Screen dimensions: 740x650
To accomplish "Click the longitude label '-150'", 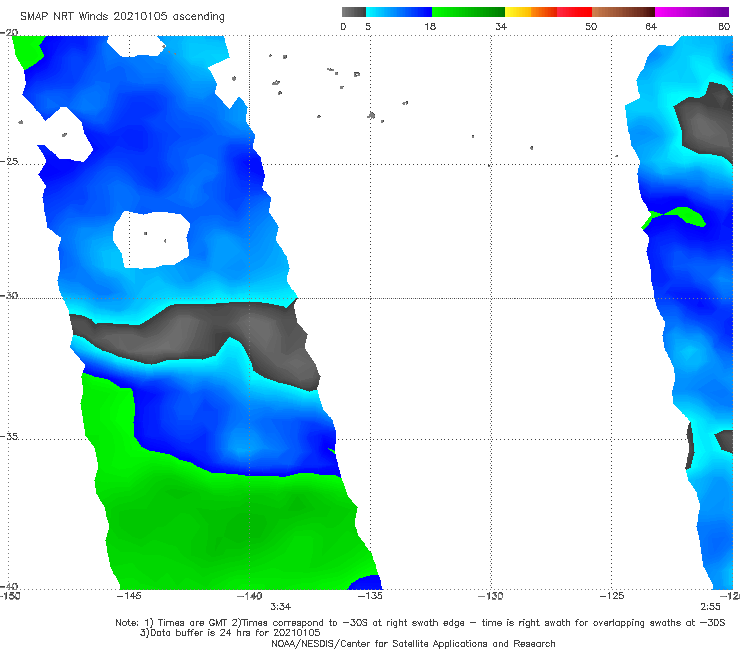I will tap(10, 596).
